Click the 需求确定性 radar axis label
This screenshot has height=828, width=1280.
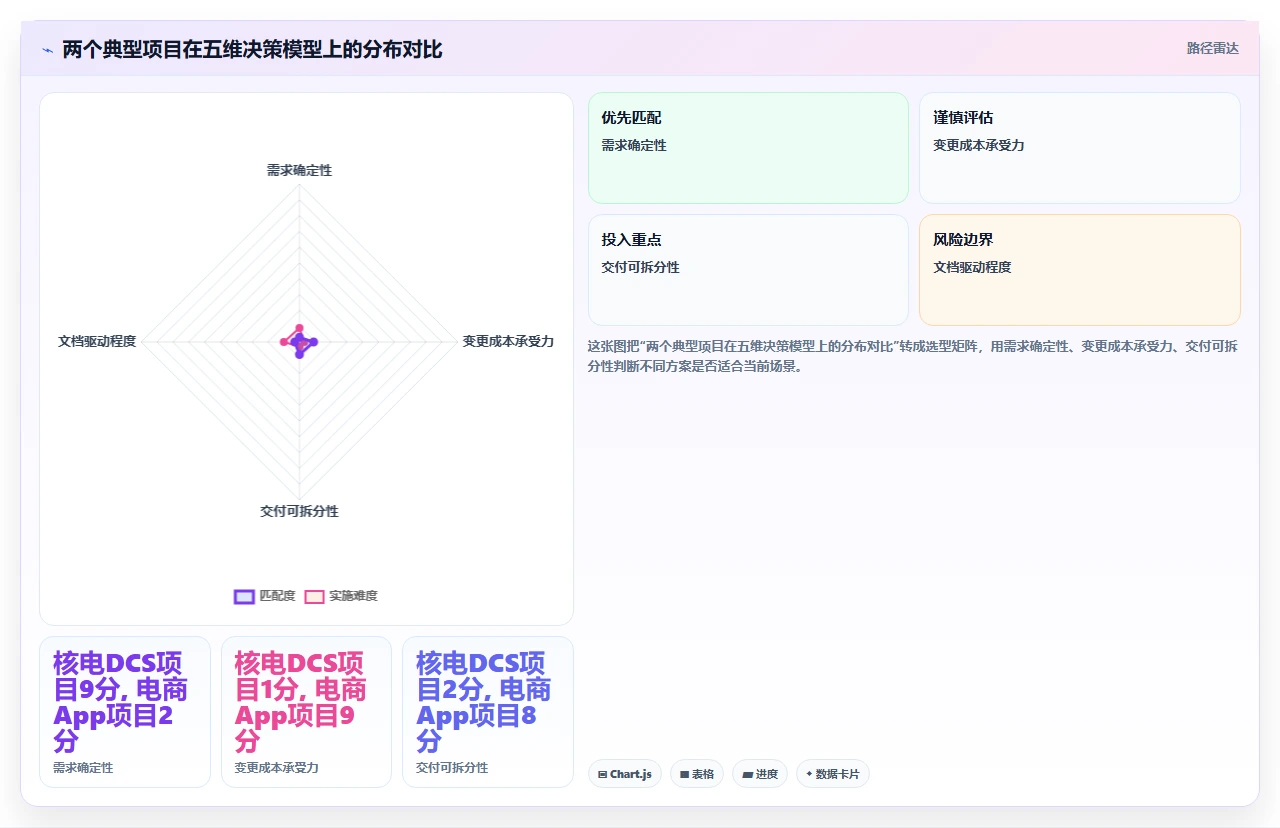point(299,170)
